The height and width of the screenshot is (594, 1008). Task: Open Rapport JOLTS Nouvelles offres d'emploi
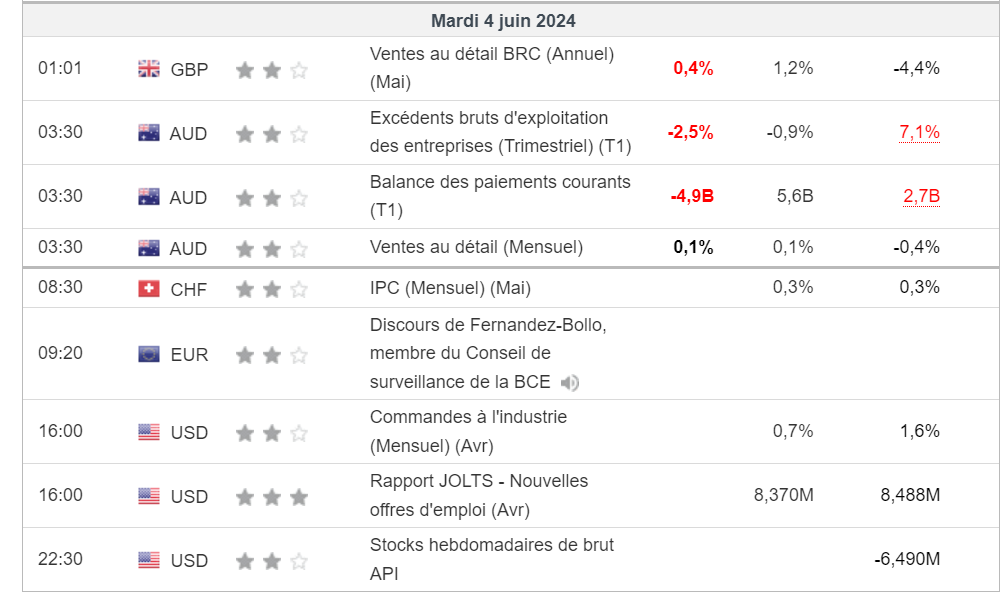(x=478, y=496)
